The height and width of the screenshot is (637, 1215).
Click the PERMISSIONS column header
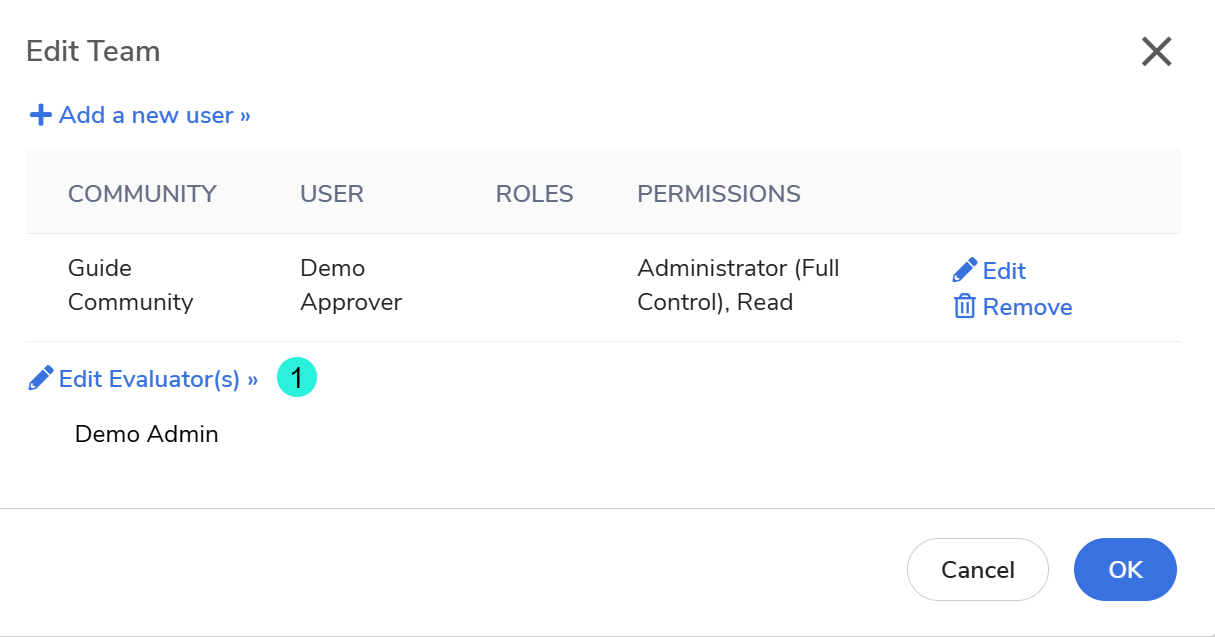tap(719, 194)
